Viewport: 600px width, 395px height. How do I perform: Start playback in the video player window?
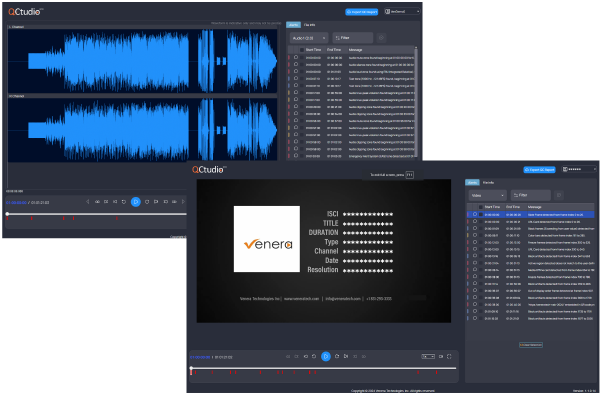(326, 356)
